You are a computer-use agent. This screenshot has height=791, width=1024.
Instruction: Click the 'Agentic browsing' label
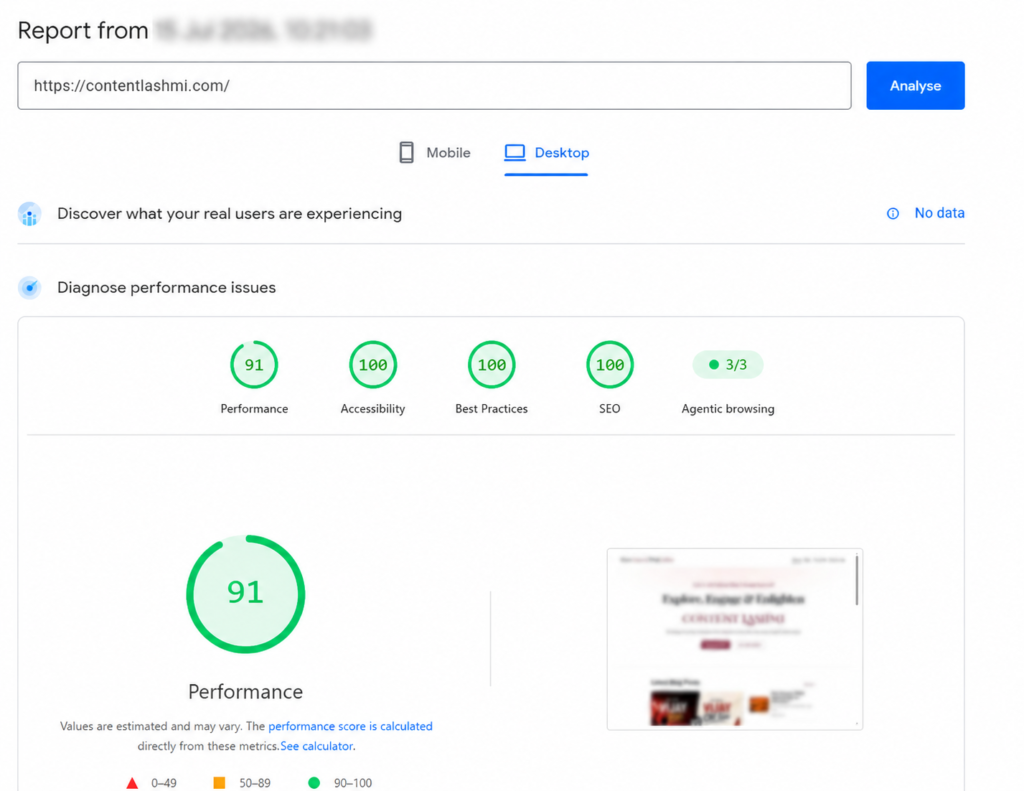[728, 409]
